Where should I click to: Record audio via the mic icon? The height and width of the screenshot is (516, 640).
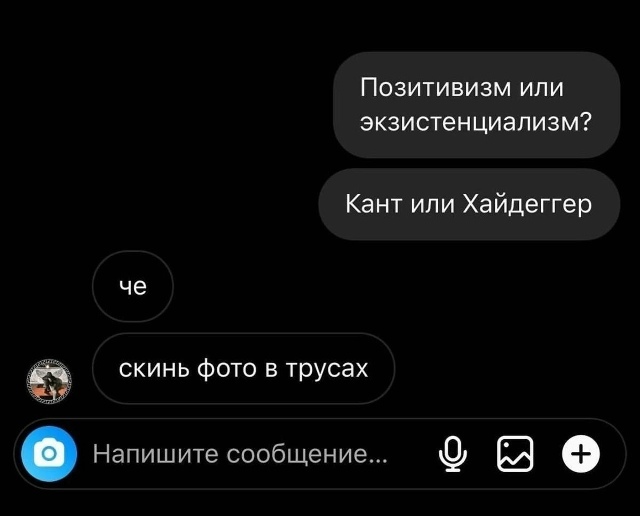(x=453, y=454)
